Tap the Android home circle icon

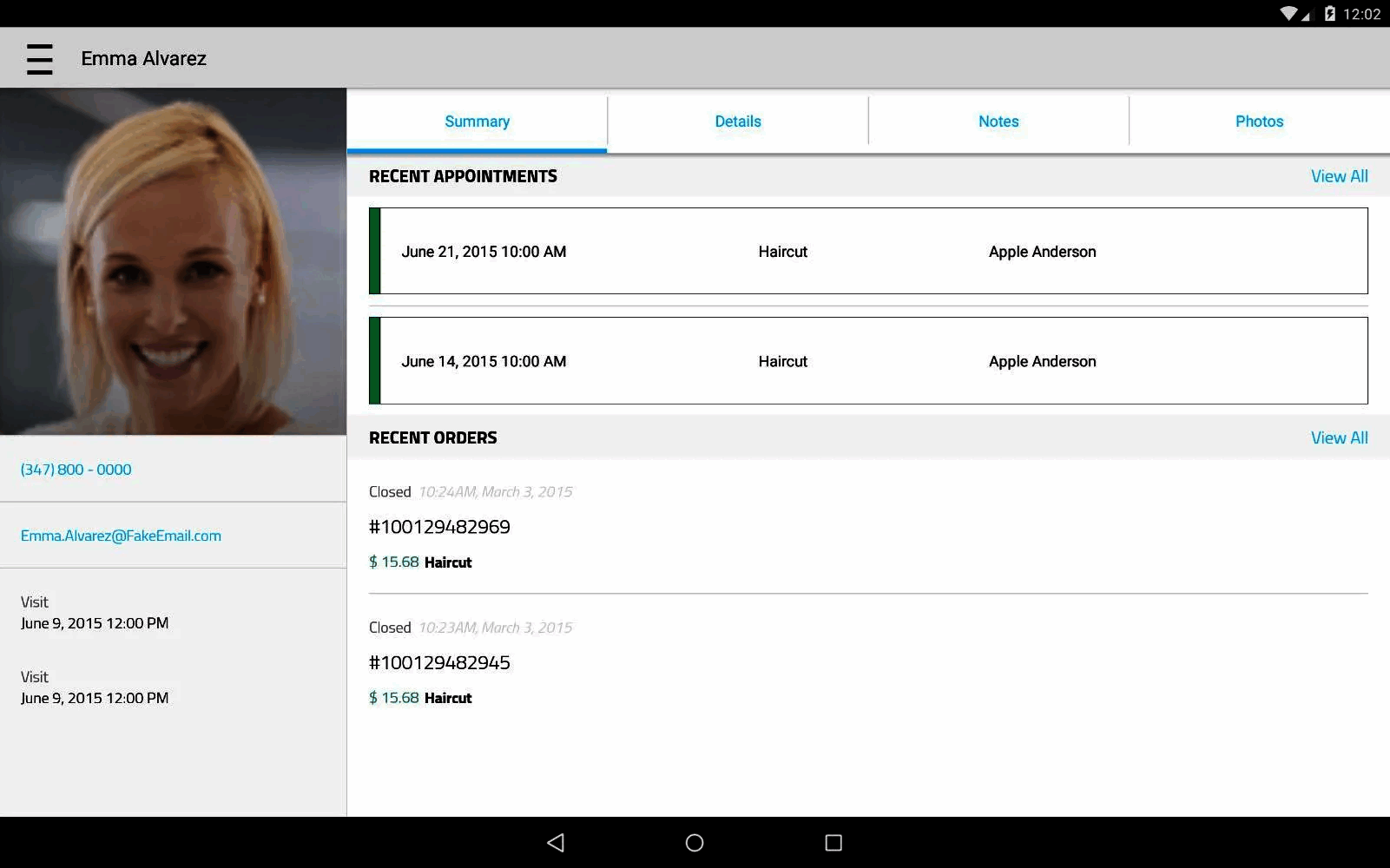pyautogui.click(x=694, y=842)
